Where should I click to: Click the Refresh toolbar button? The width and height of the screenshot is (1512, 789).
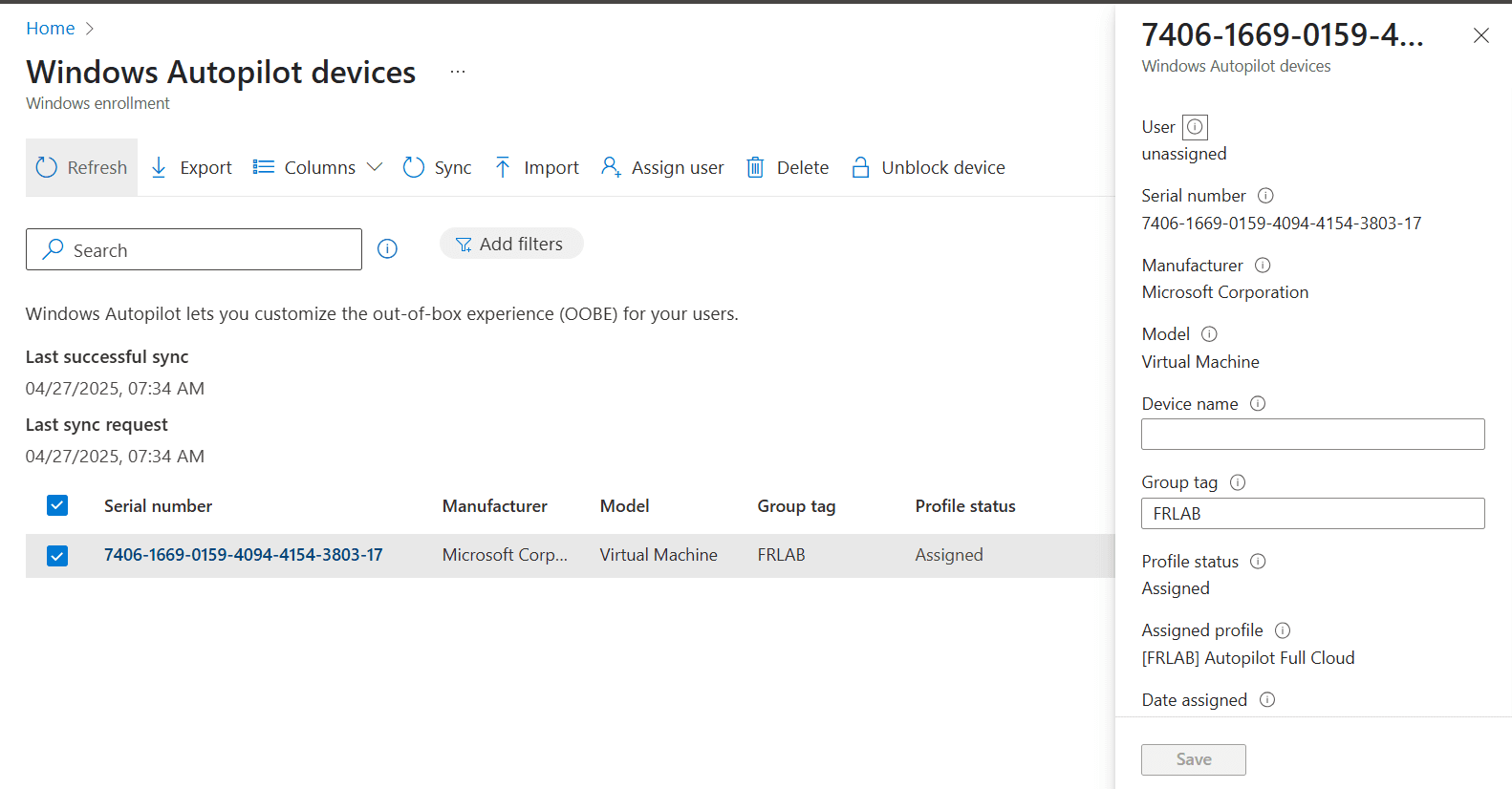point(82,167)
